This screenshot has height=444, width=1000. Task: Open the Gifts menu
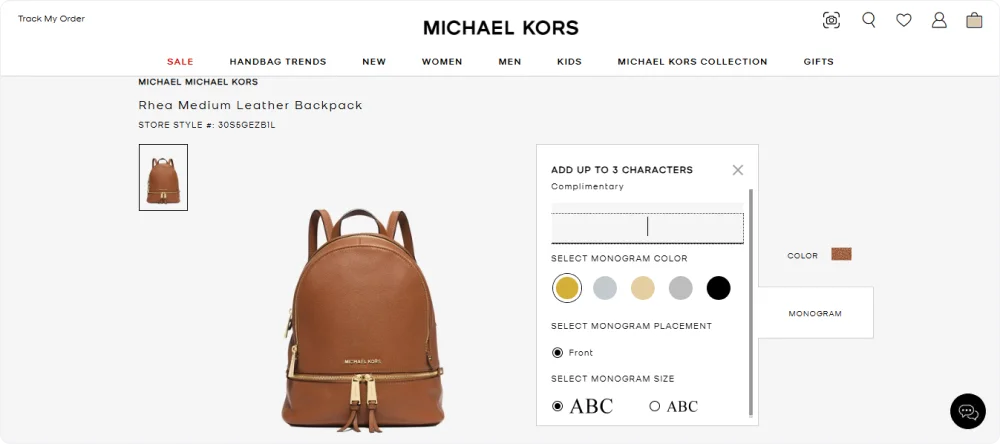(818, 62)
